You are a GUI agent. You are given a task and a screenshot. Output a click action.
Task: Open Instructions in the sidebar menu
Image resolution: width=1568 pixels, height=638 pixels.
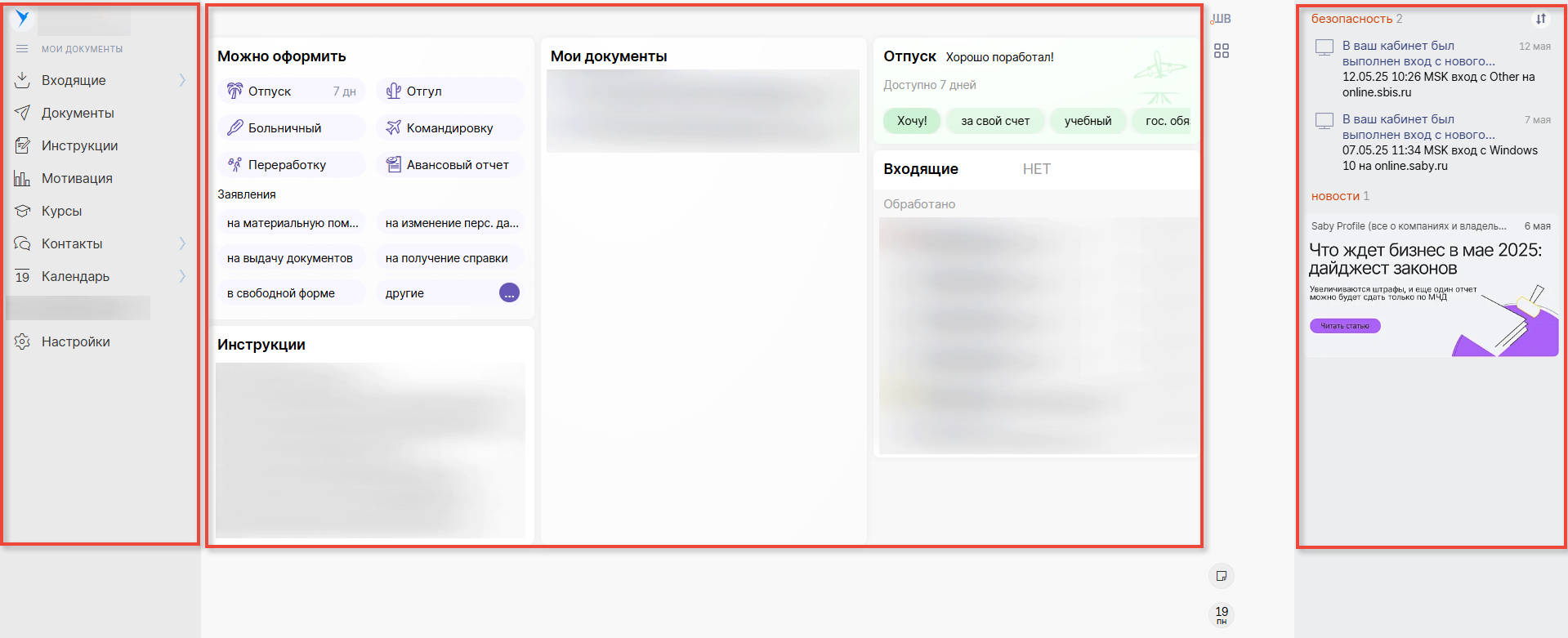pyautogui.click(x=79, y=145)
